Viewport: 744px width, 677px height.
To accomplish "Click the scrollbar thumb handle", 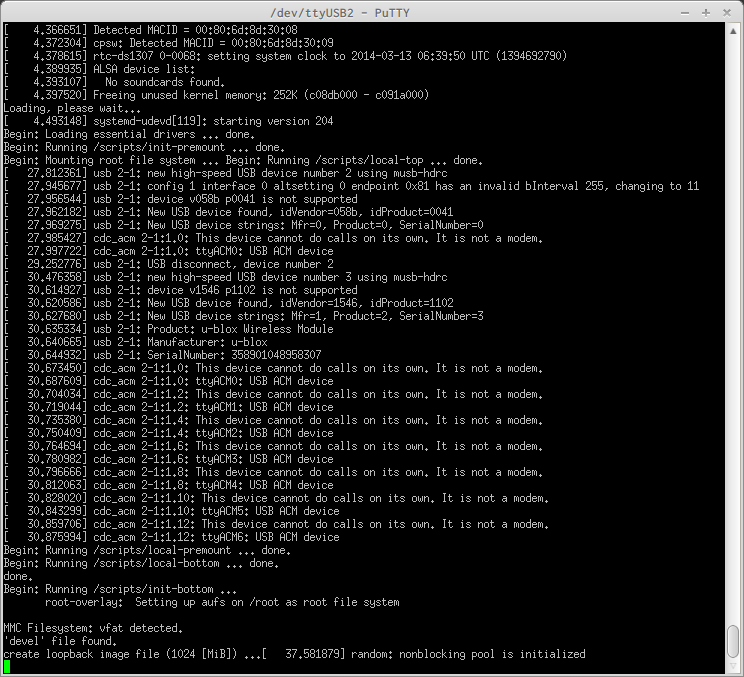I will [x=733, y=640].
